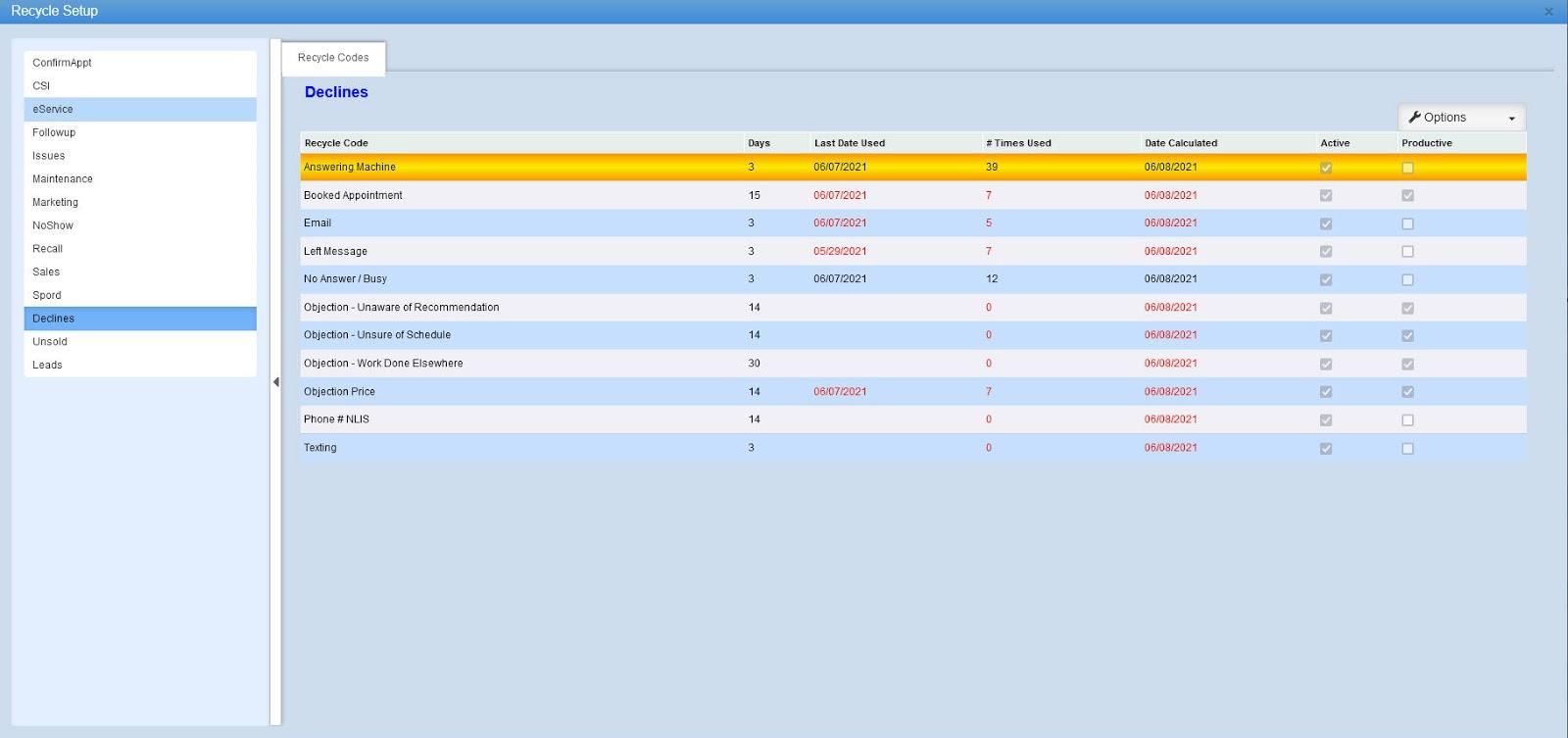Switch to the Recycle Codes tab
Image resolution: width=1568 pixels, height=738 pixels.
(333, 58)
